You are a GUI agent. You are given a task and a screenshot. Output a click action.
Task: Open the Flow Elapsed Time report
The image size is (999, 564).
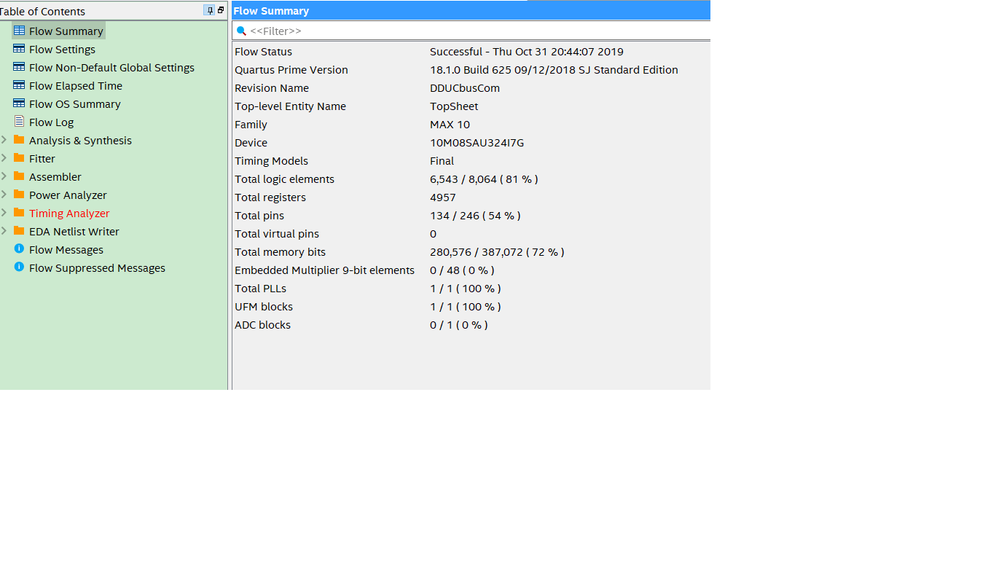(75, 85)
